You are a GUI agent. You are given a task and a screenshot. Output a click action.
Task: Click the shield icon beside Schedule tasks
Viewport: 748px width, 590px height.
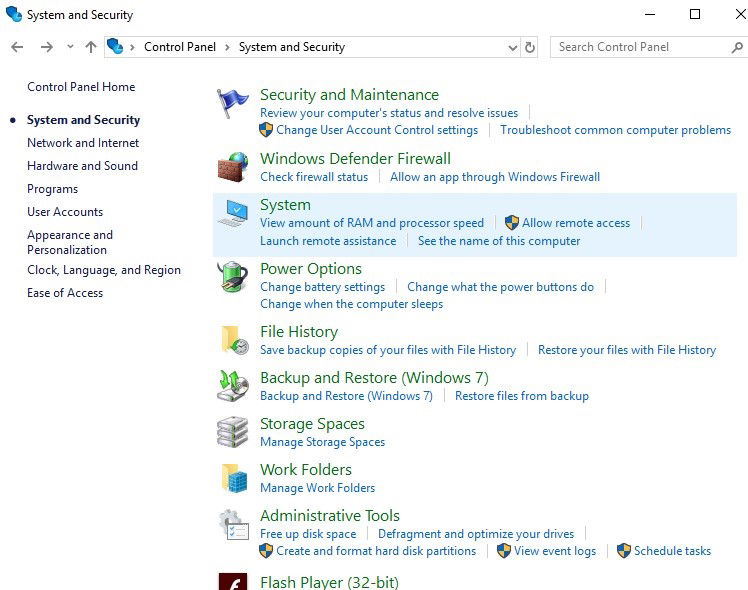(x=623, y=550)
